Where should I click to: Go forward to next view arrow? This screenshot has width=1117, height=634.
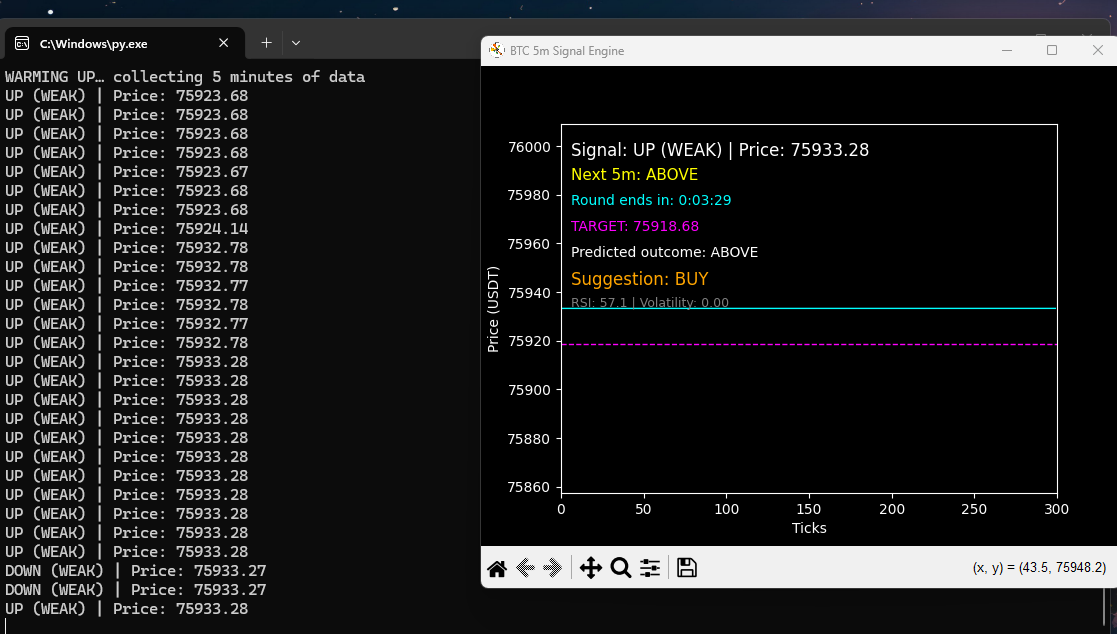point(552,568)
